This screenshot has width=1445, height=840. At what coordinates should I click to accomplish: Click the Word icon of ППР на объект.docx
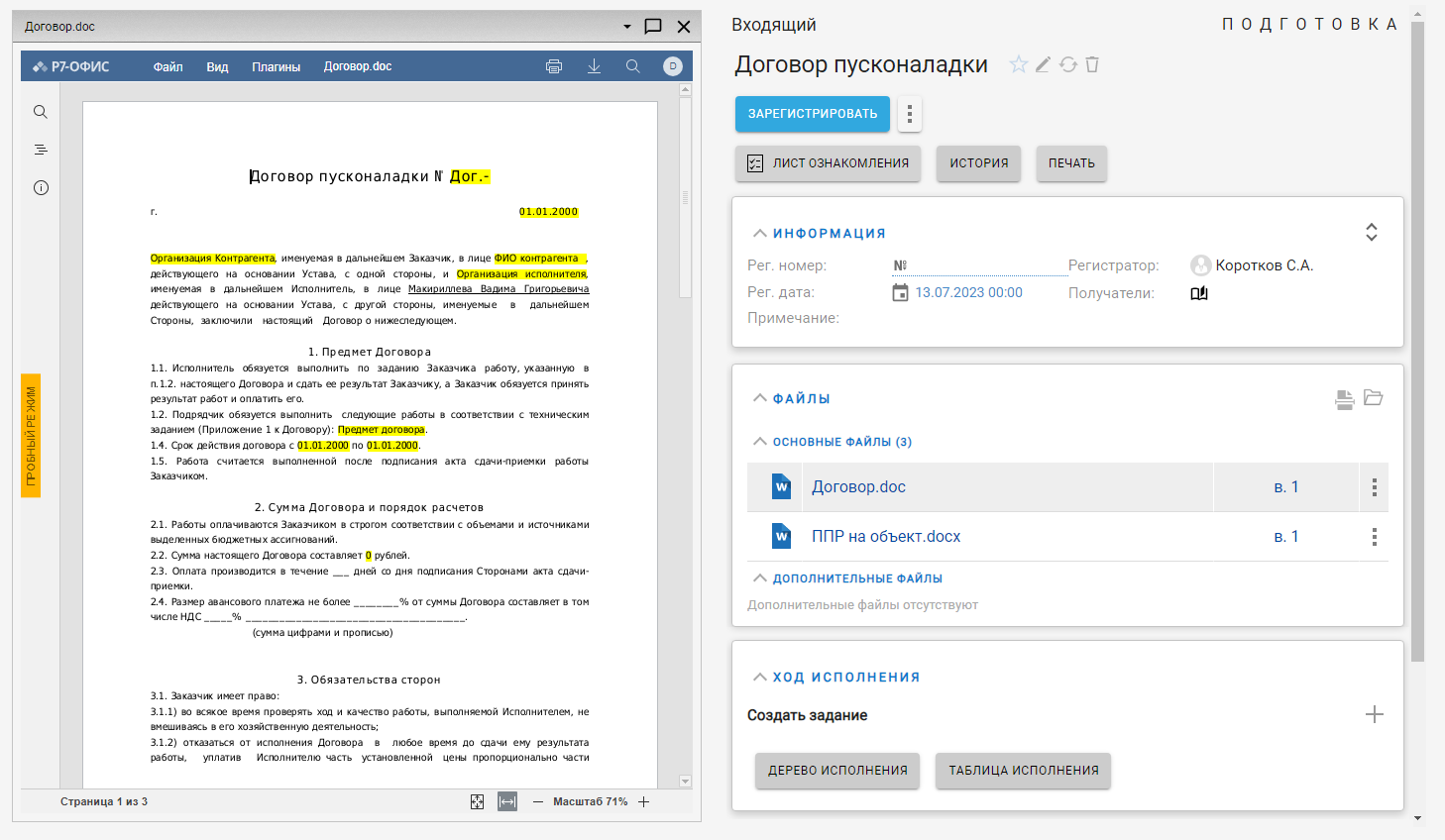[x=782, y=536]
